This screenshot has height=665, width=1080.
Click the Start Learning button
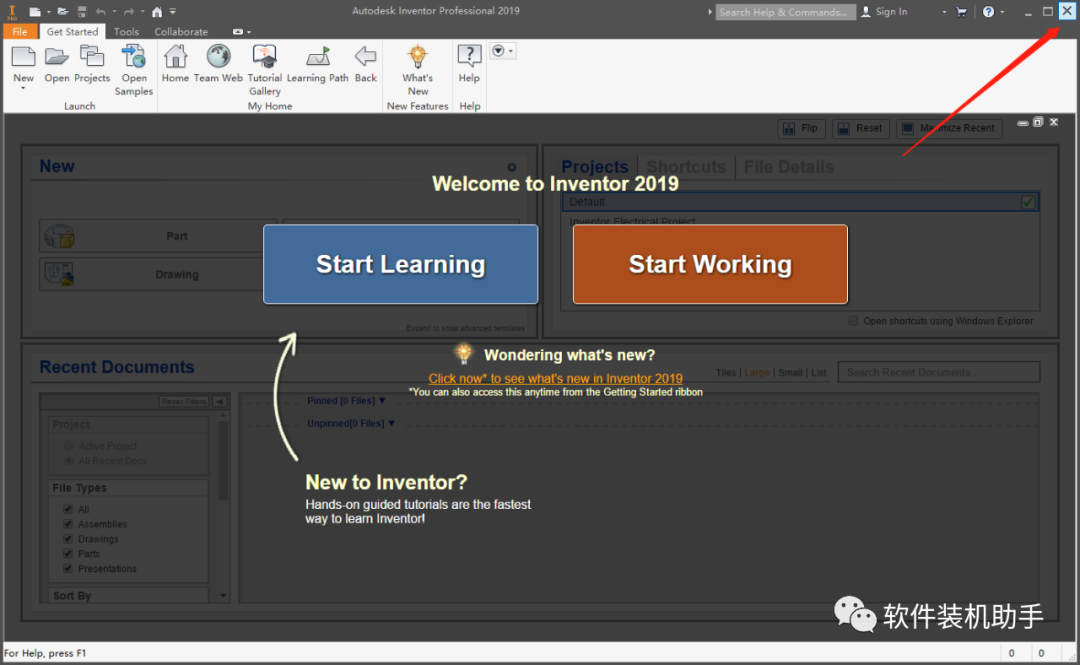pos(400,264)
